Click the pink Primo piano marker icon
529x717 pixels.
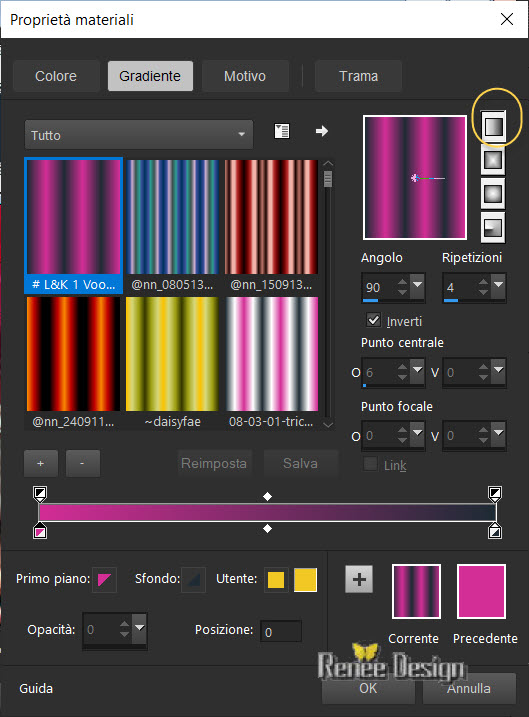104,580
